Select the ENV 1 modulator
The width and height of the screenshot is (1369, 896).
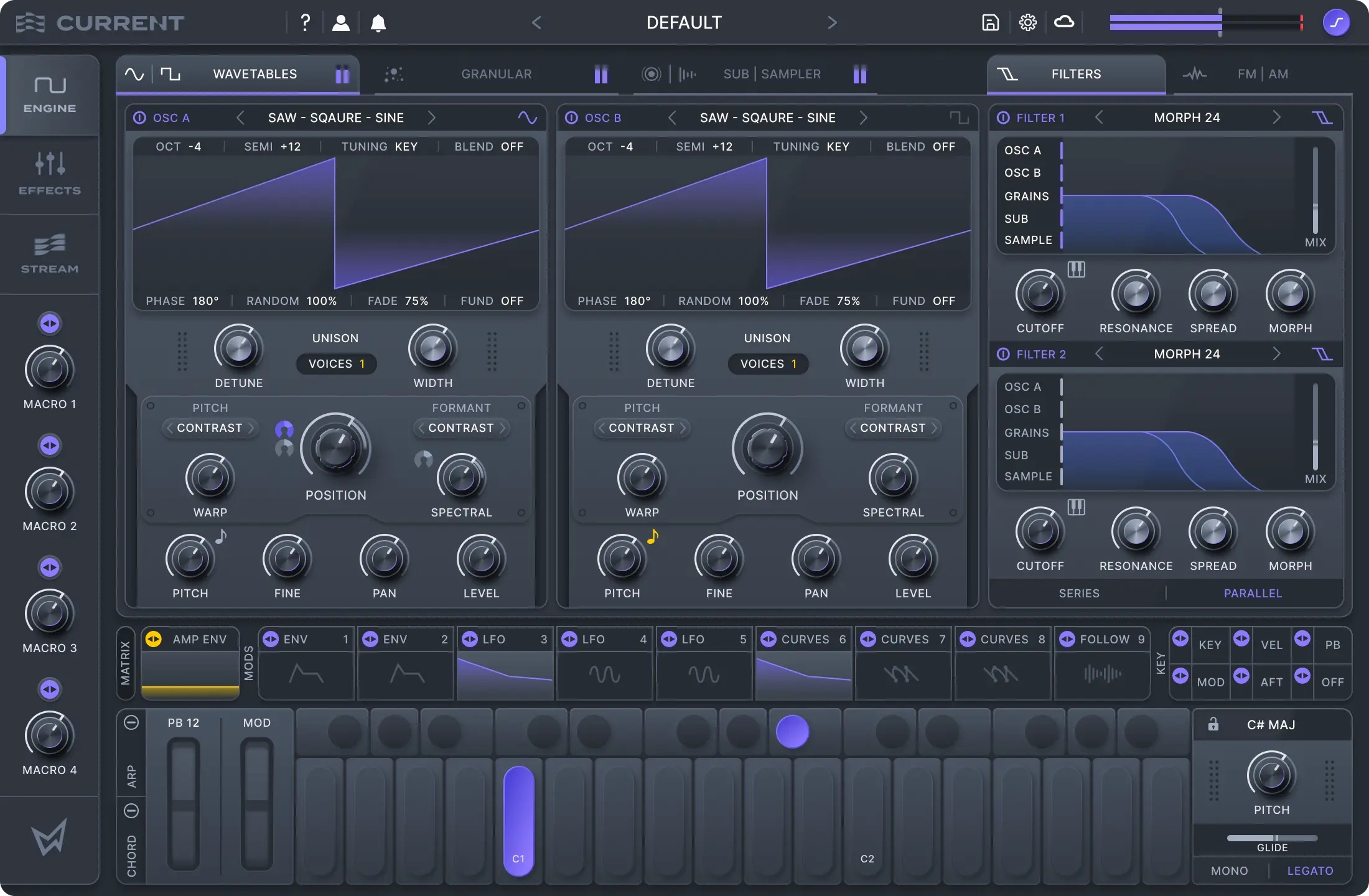click(306, 663)
